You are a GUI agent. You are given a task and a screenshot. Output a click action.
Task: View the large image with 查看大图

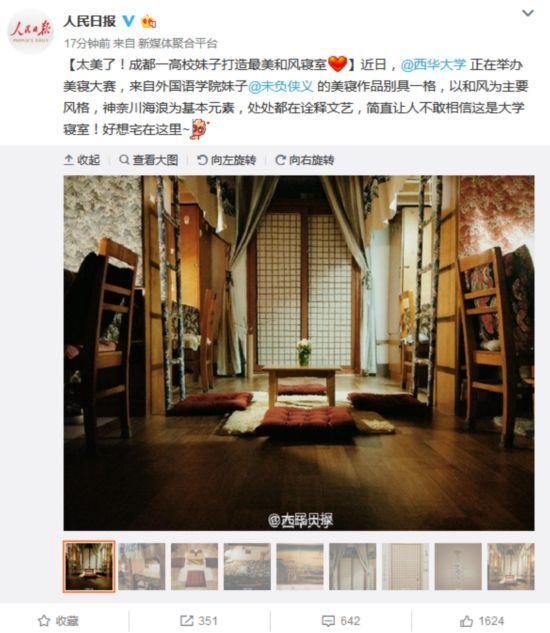[149, 160]
